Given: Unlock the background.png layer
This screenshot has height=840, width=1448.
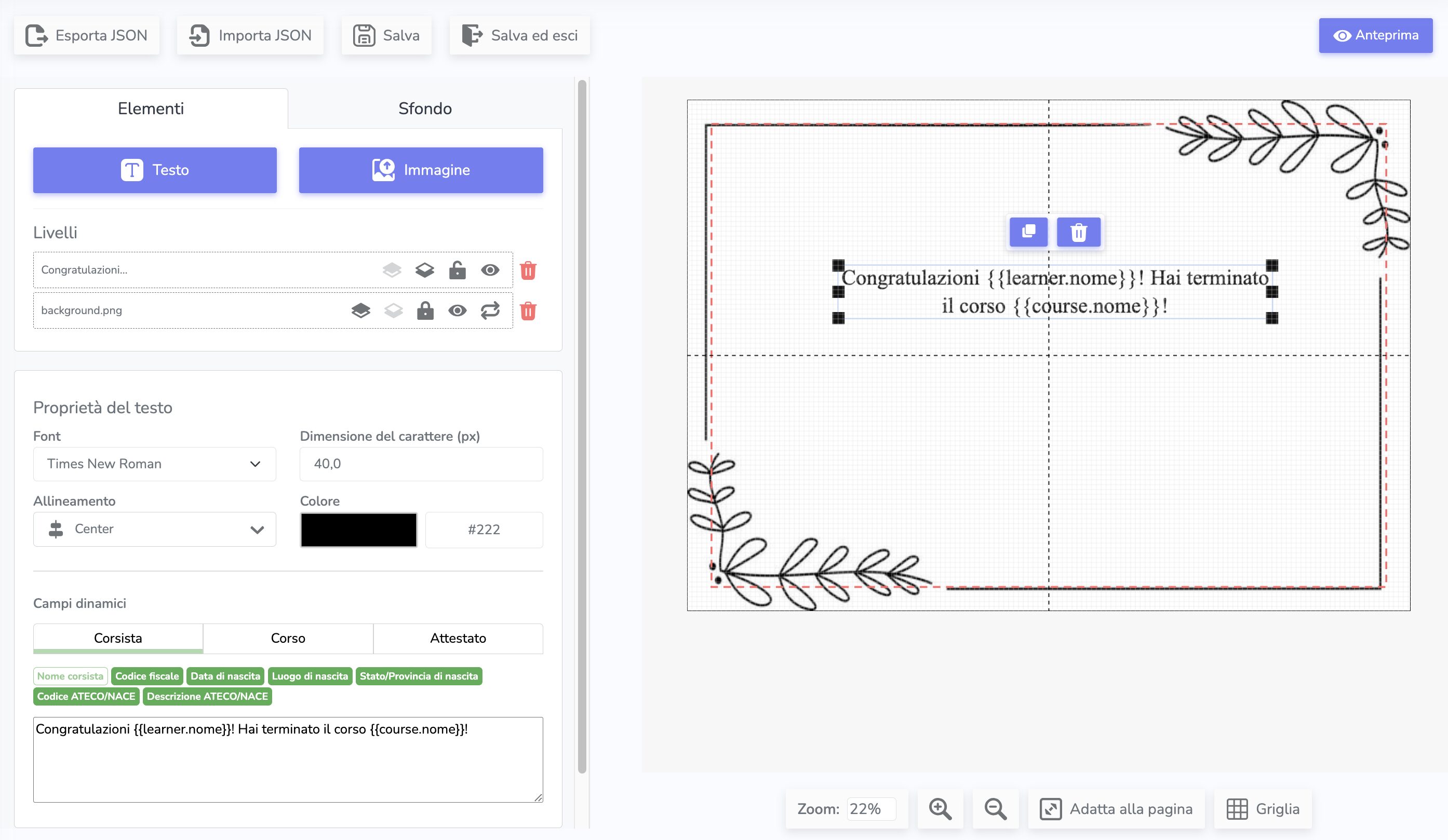Looking at the screenshot, I should click(x=425, y=311).
